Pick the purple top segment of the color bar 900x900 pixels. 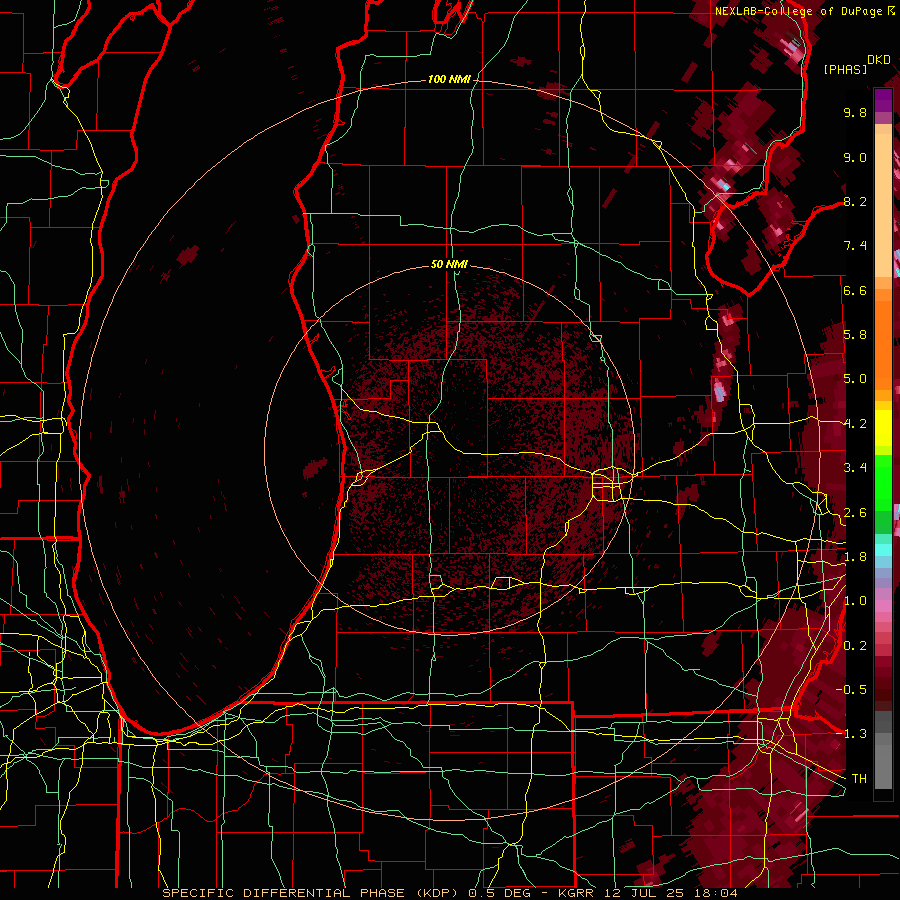883,100
